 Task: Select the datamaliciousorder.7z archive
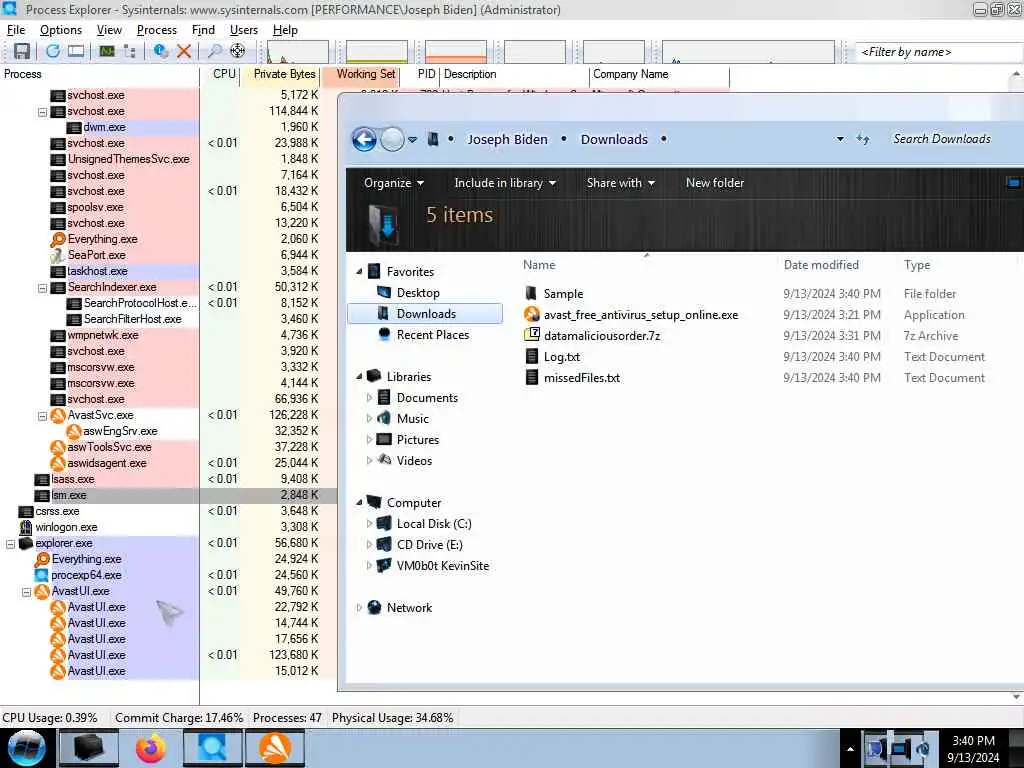tap(601, 336)
